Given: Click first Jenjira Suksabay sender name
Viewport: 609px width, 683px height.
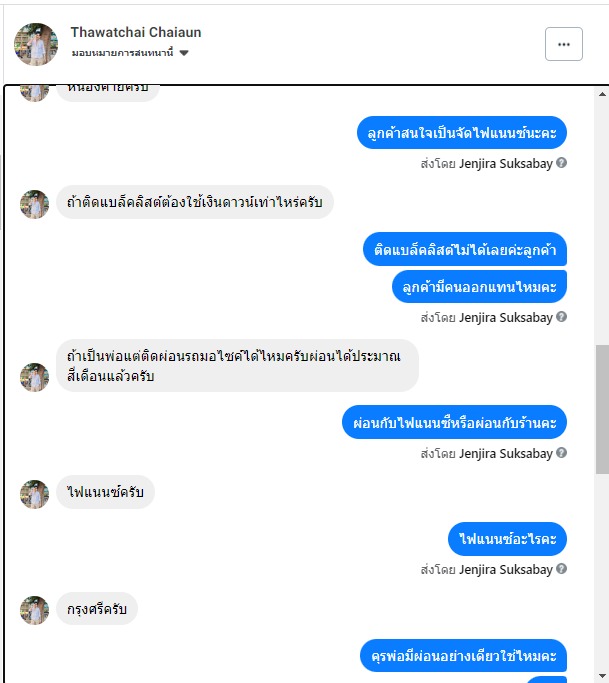Looking at the screenshot, I should [506, 164].
